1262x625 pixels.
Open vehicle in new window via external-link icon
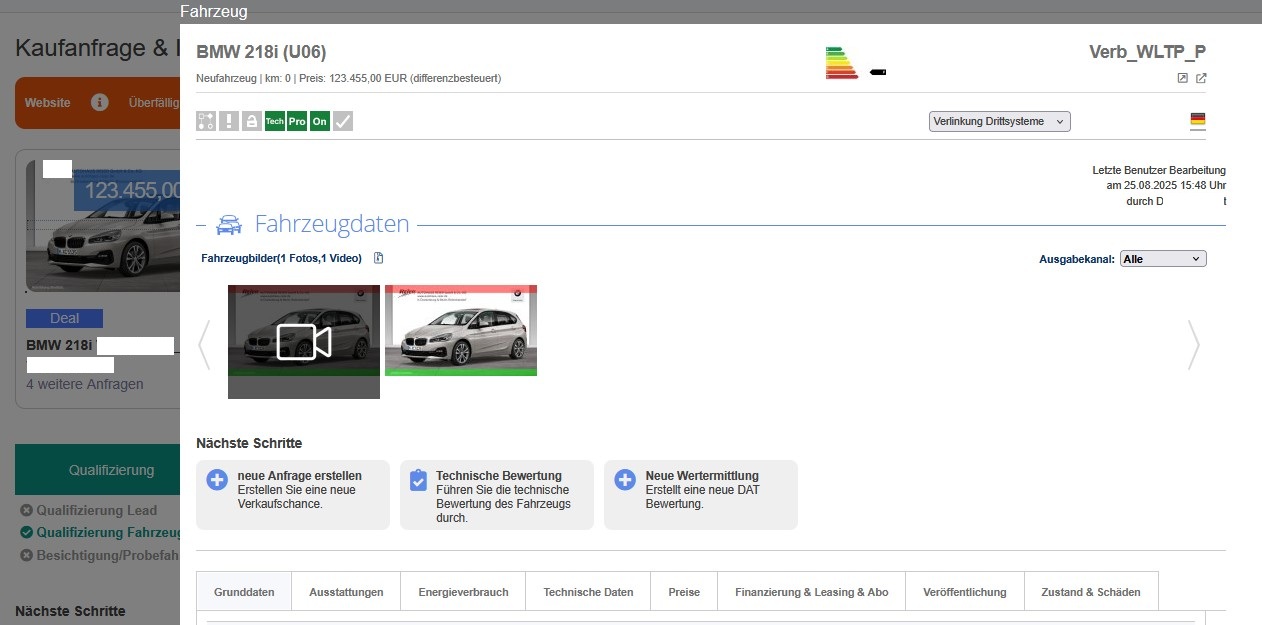point(1201,78)
